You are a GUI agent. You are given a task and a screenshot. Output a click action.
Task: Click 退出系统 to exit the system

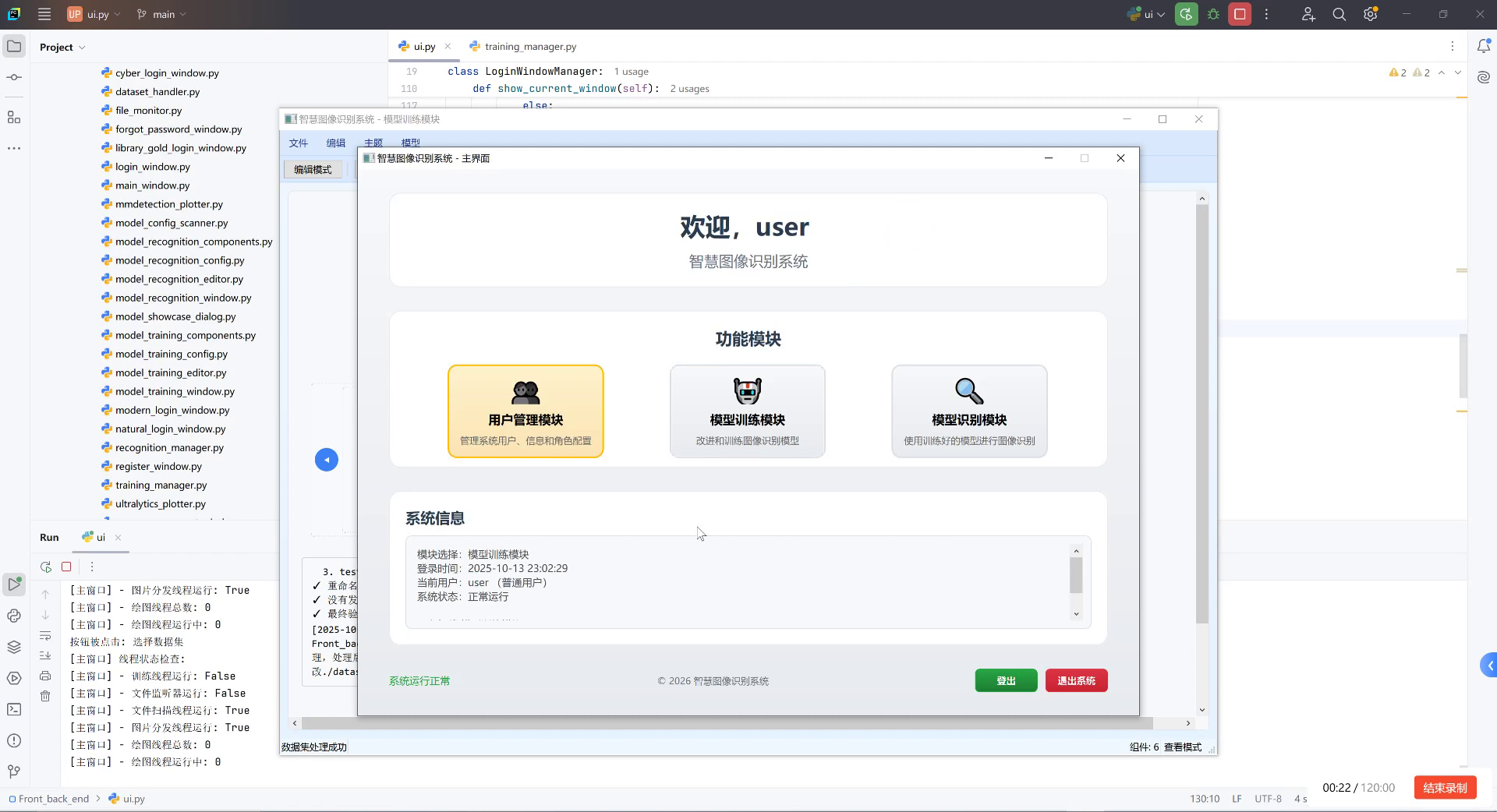point(1075,680)
